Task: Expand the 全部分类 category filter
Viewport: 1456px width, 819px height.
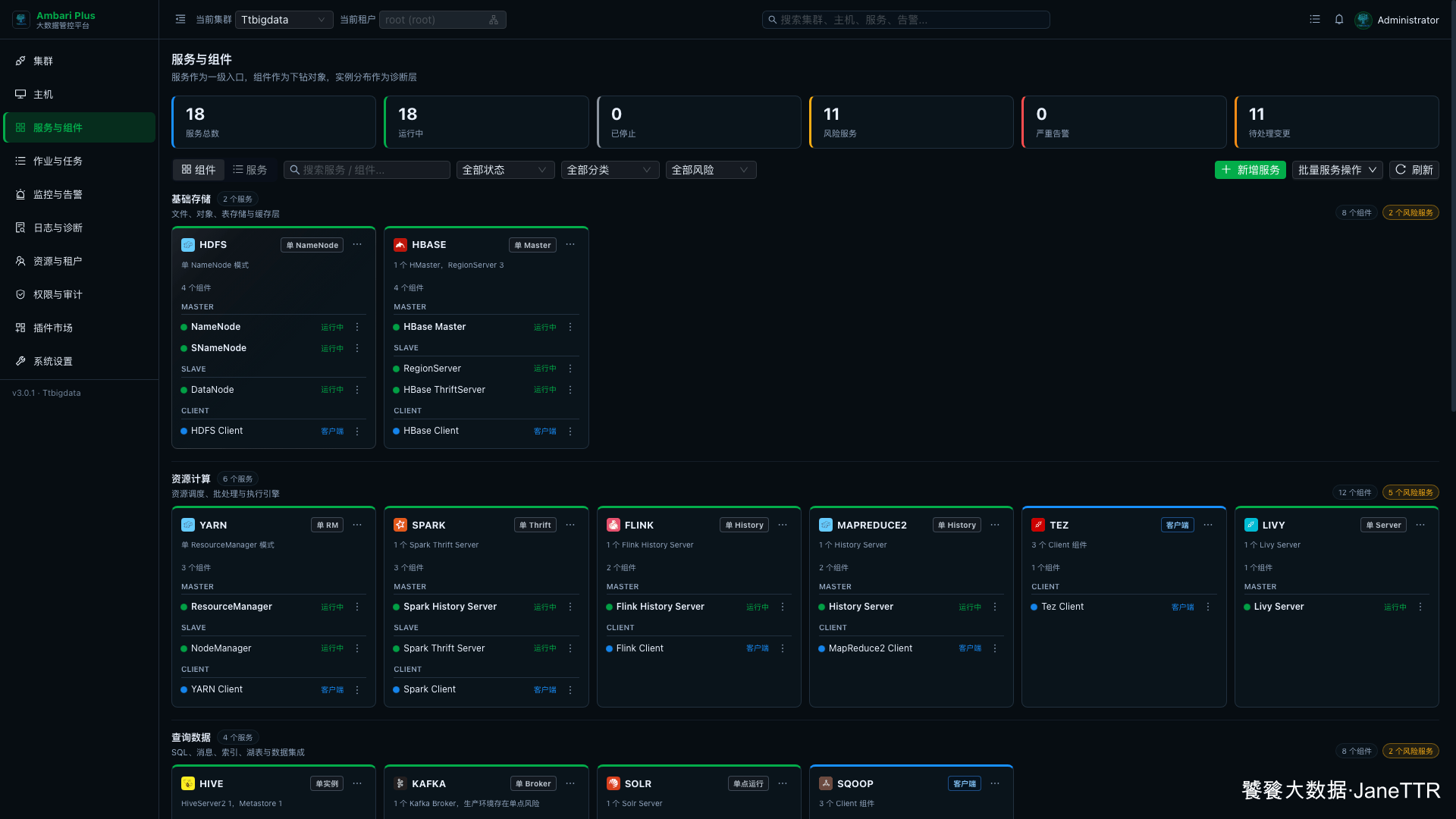Action: [610, 170]
